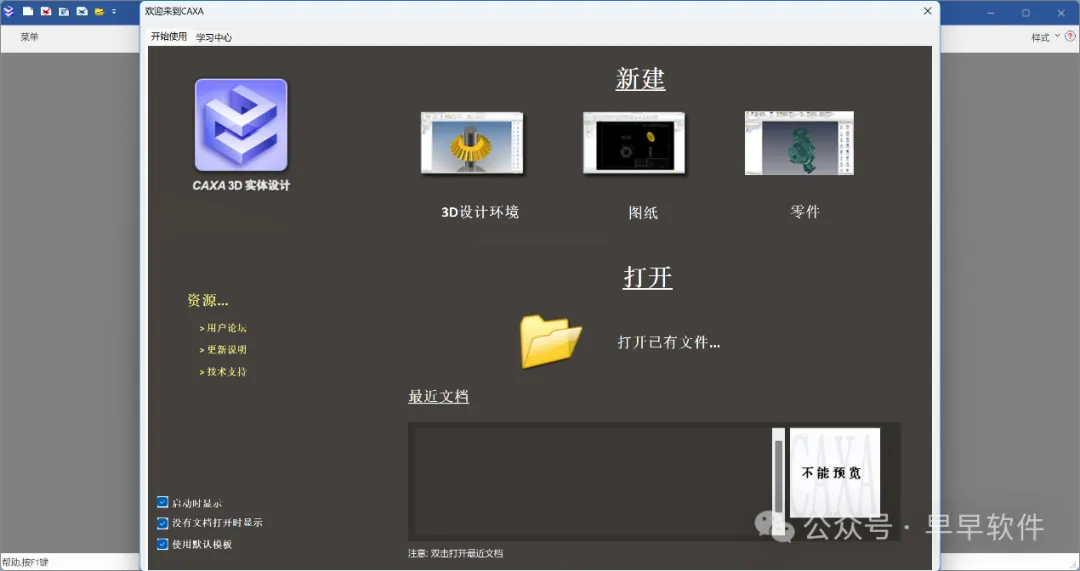1080x571 pixels.
Task: Click the 不能预览 preview thumbnail
Action: (835, 473)
